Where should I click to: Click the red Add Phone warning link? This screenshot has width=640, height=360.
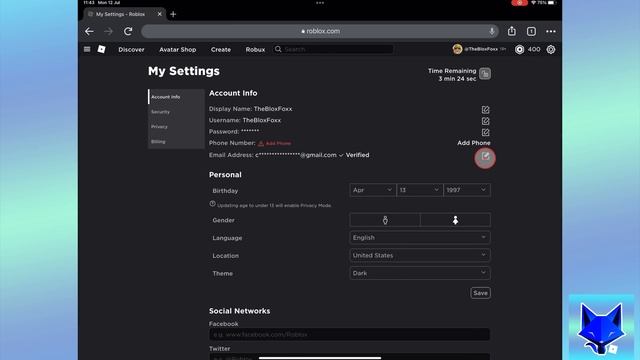point(275,143)
